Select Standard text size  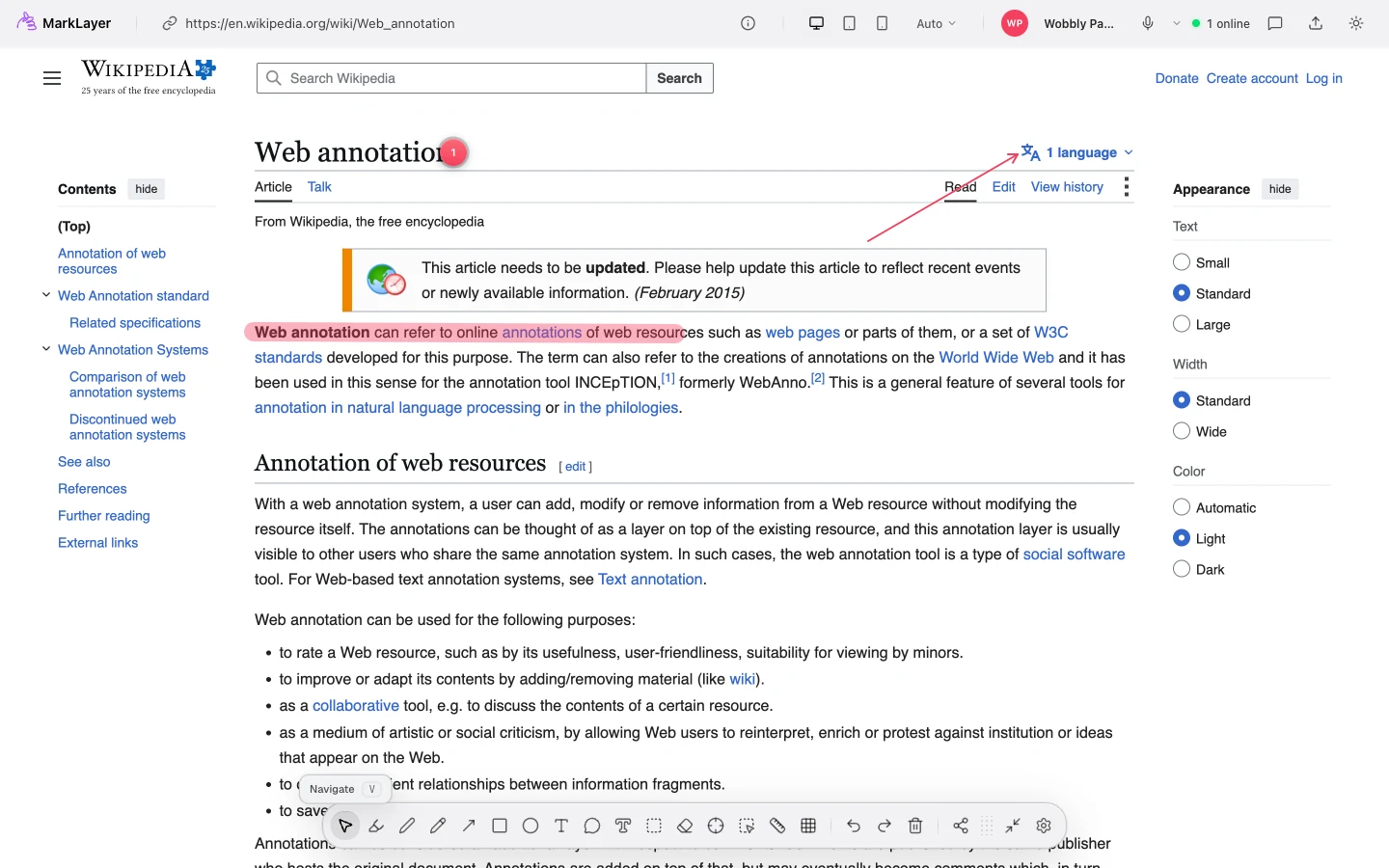[x=1182, y=293]
